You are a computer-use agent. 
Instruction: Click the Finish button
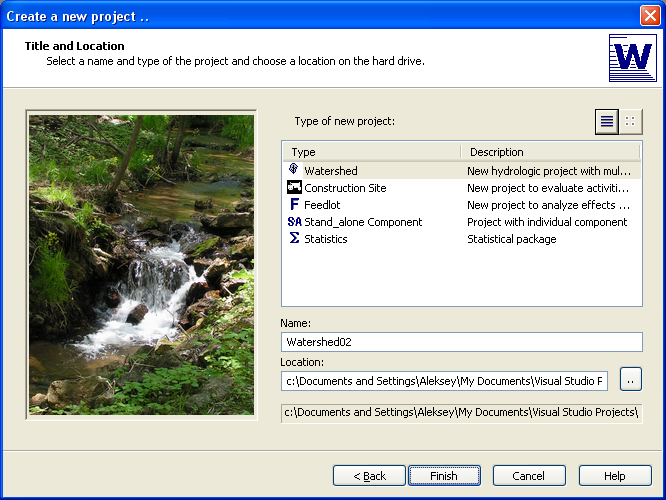[444, 476]
